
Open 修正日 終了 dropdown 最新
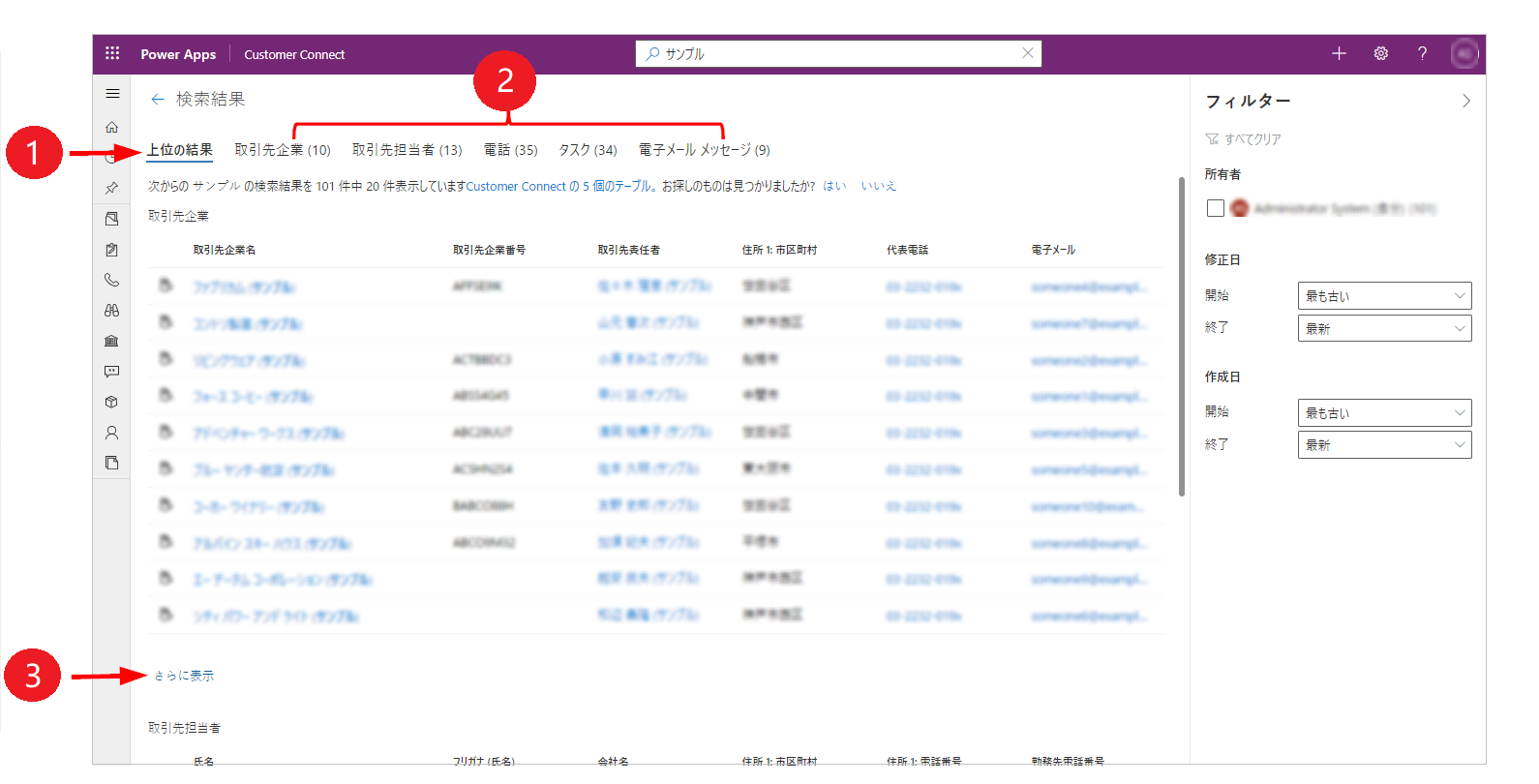pyautogui.click(x=1384, y=329)
